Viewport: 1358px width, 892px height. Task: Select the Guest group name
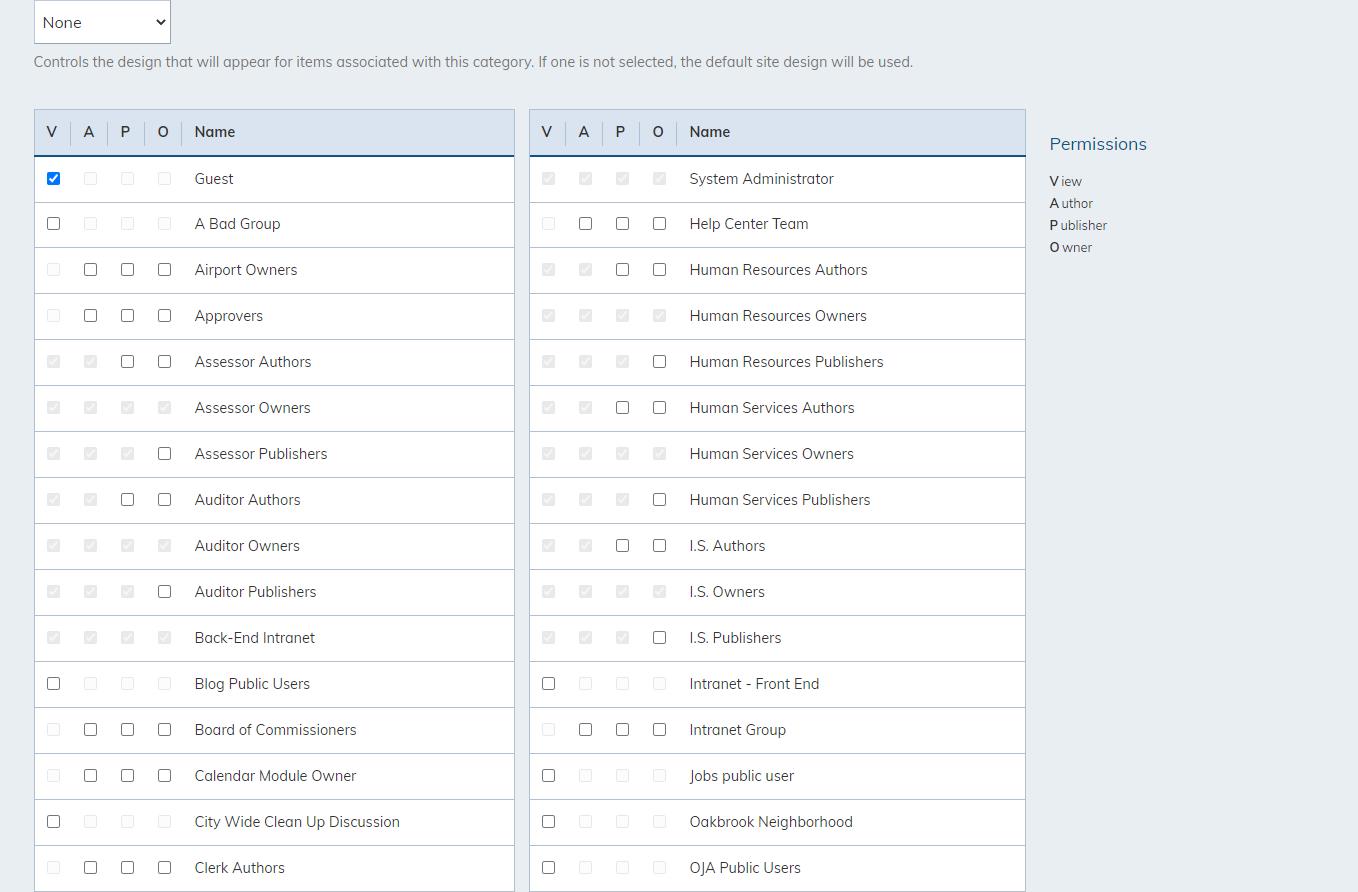[214, 179]
